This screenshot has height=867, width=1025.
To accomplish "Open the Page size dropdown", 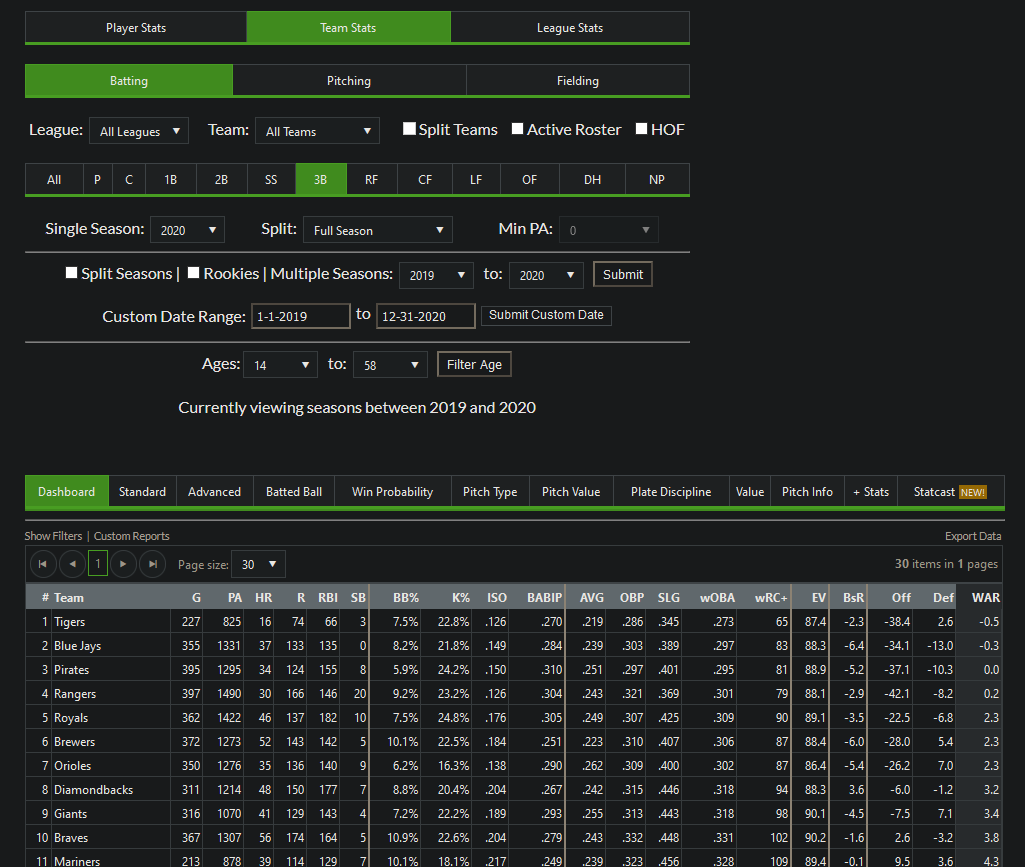I will click(x=258, y=564).
